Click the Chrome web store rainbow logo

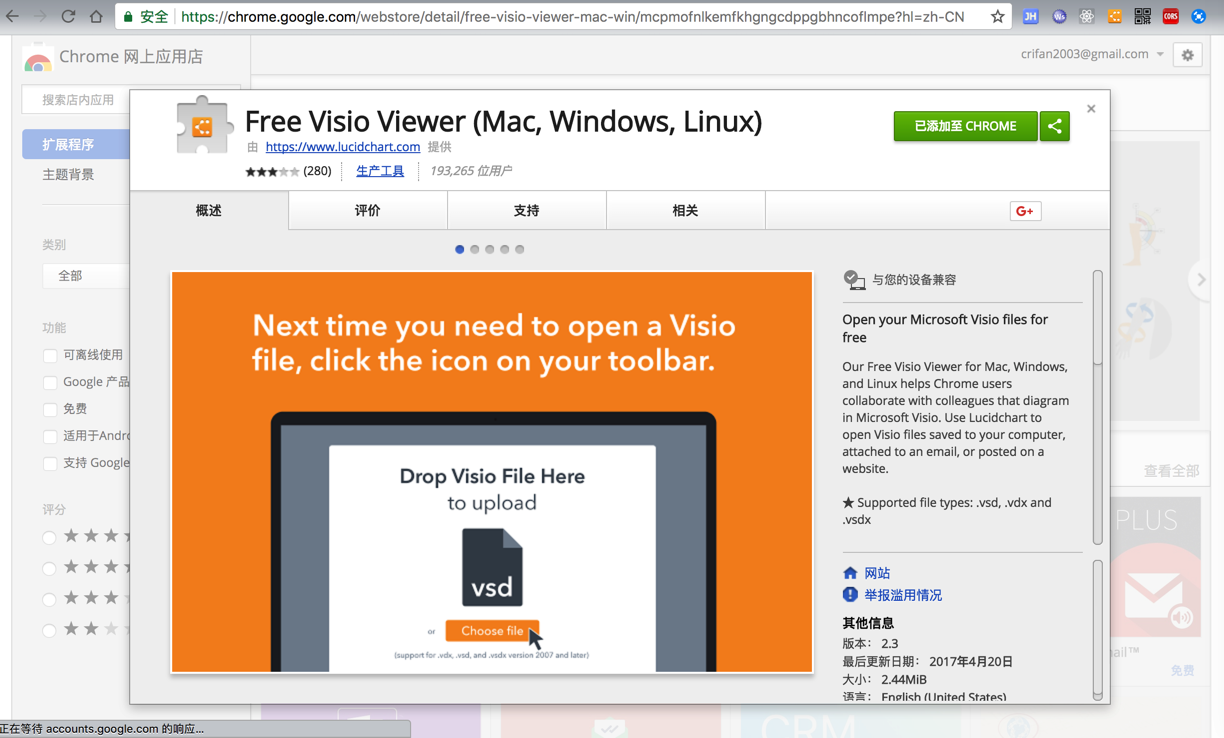(38, 60)
